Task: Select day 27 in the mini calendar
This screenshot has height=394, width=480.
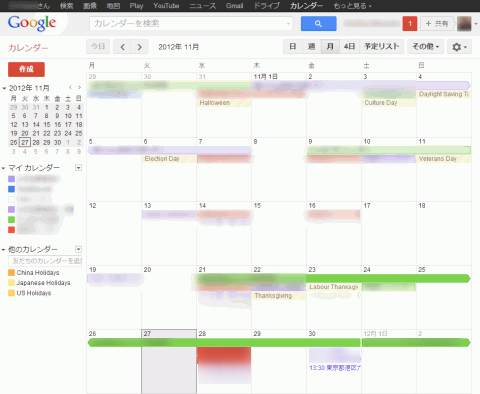Action: [x=25, y=142]
